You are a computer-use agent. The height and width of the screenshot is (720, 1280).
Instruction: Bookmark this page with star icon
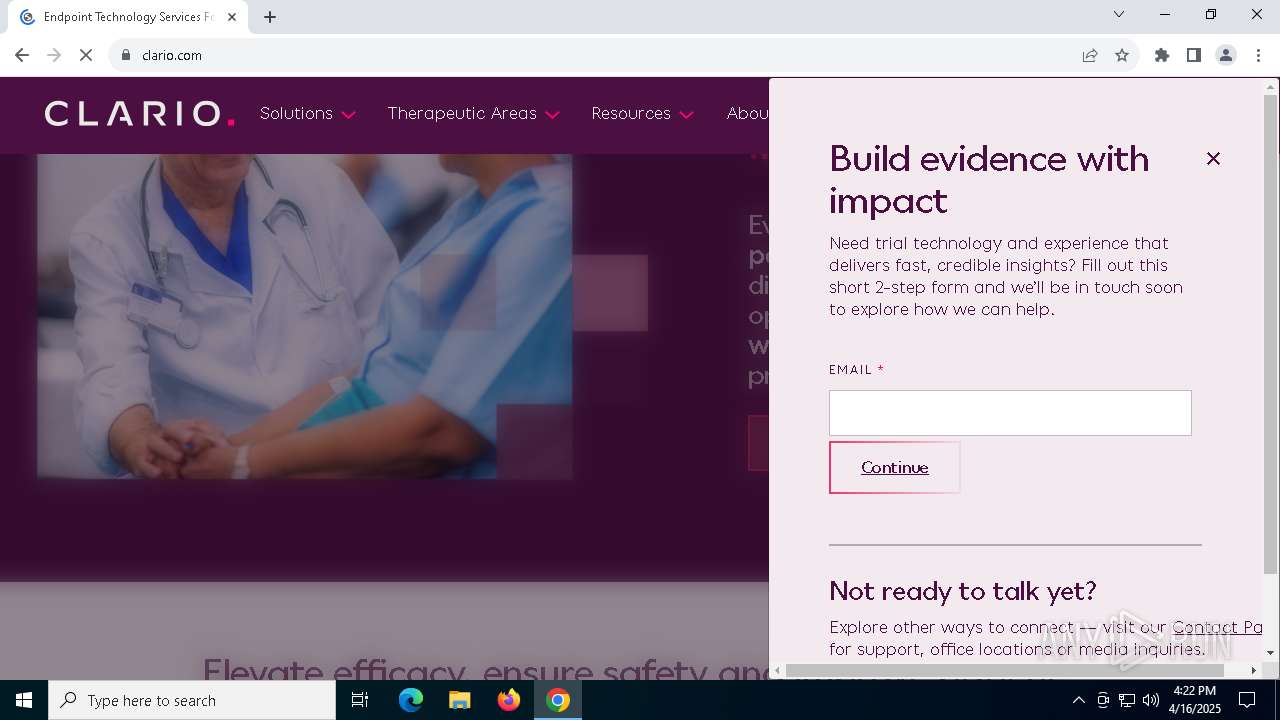[x=1122, y=55]
